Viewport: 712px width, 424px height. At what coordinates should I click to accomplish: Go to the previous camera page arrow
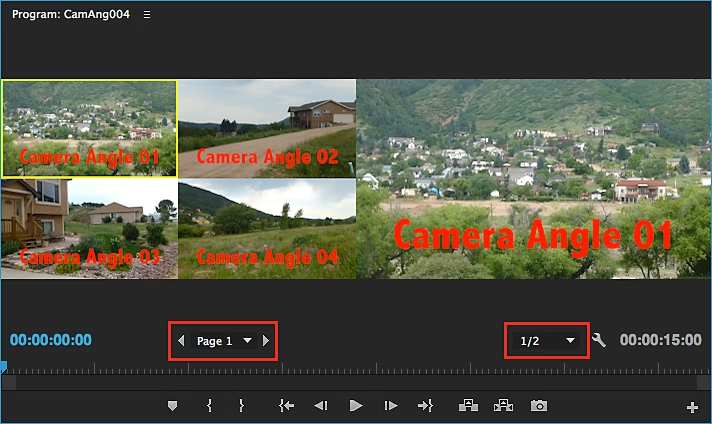point(181,341)
